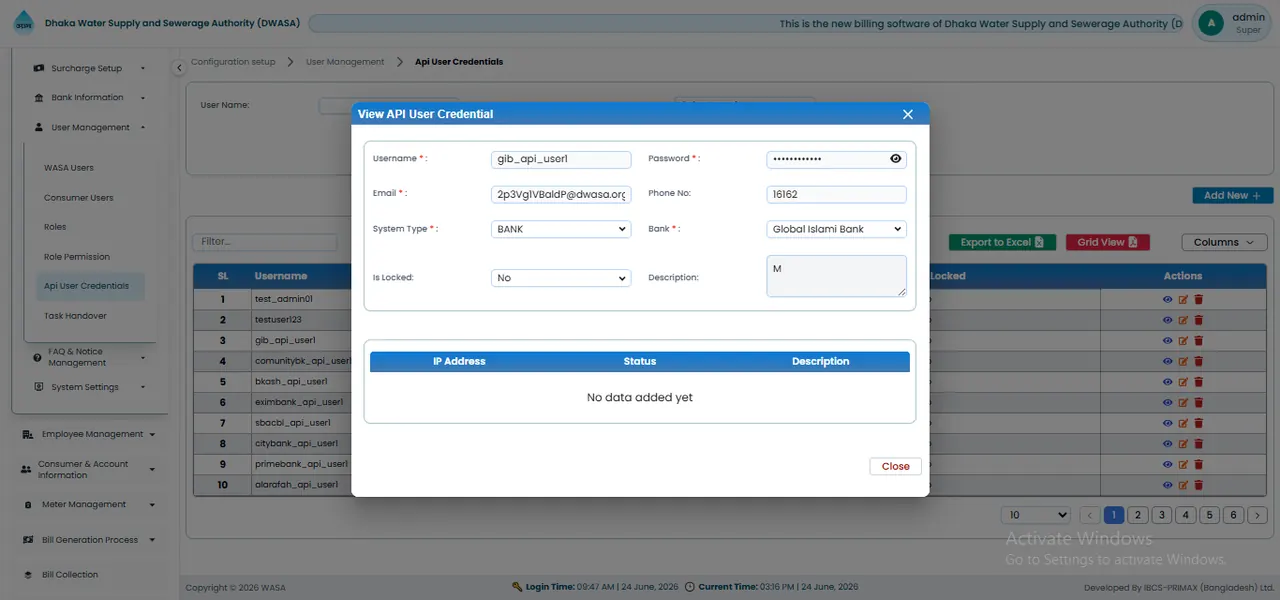The height and width of the screenshot is (600, 1280).
Task: Delete row 5 bkash_api_user1 with trash icon
Action: point(1199,382)
